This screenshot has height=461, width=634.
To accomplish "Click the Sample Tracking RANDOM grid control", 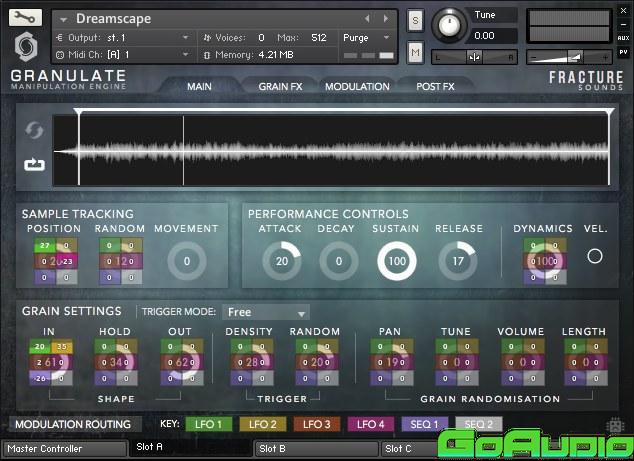I will pyautogui.click(x=120, y=261).
